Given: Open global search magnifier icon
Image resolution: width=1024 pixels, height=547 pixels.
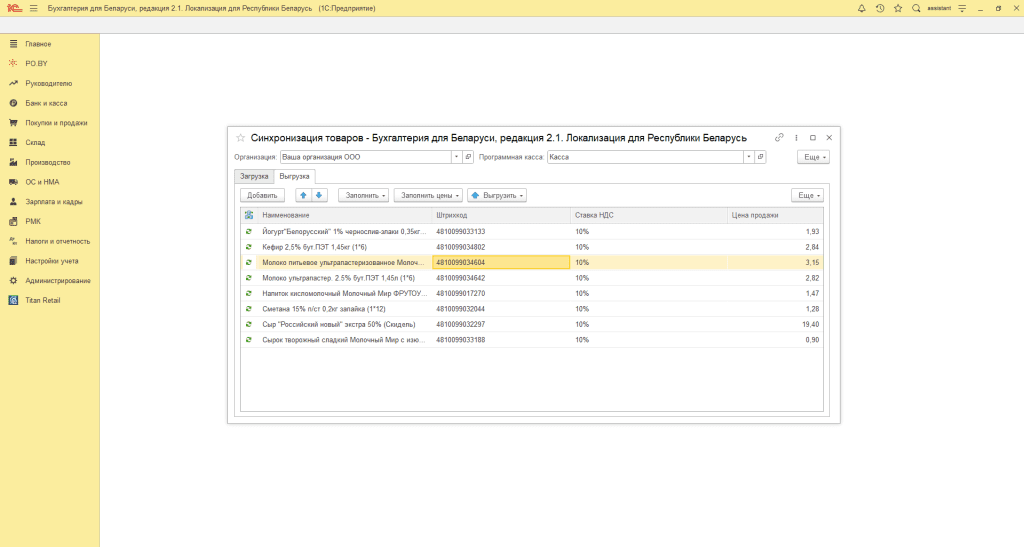Looking at the screenshot, I should click(916, 8).
